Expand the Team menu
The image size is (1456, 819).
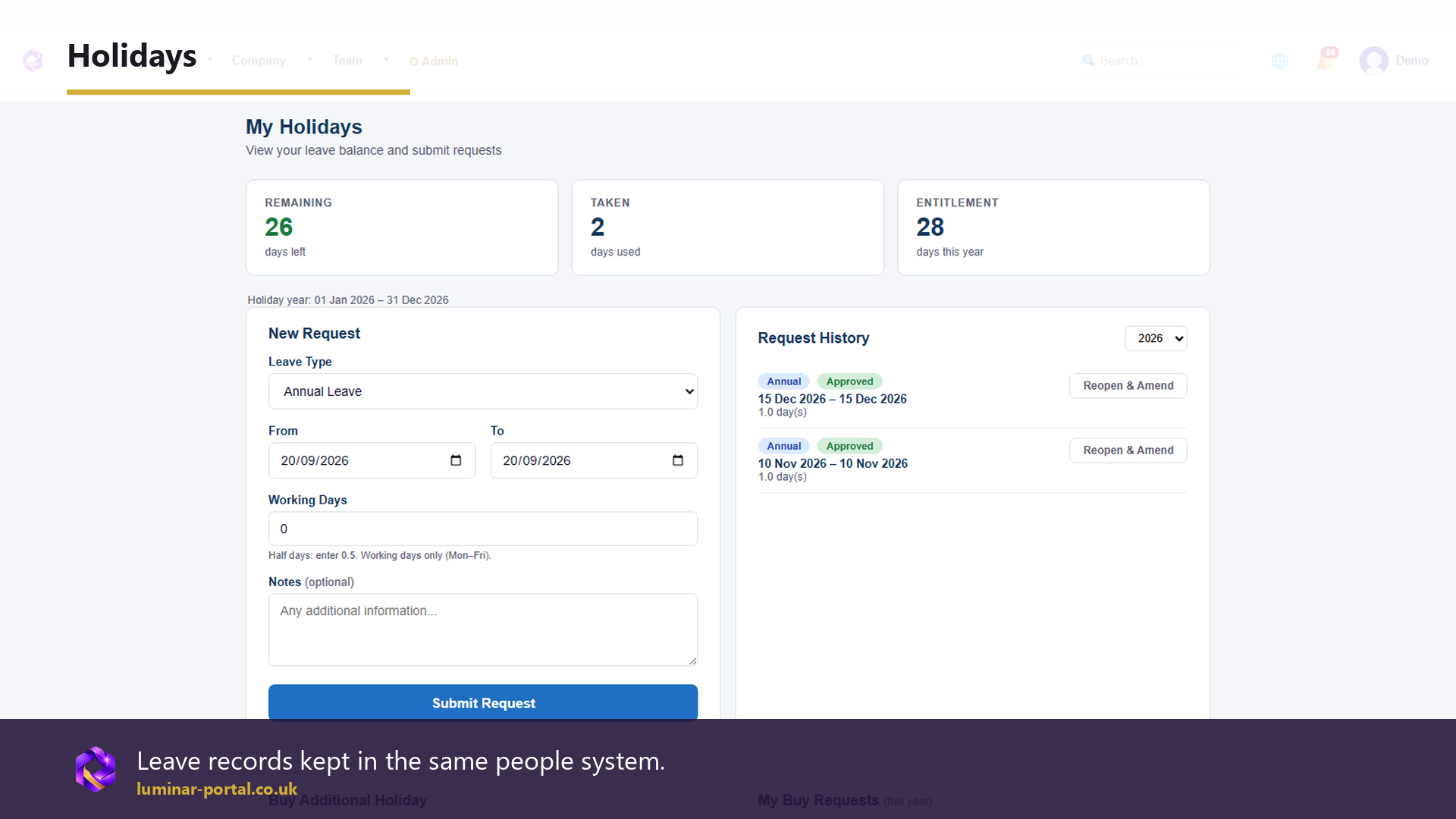tap(347, 60)
